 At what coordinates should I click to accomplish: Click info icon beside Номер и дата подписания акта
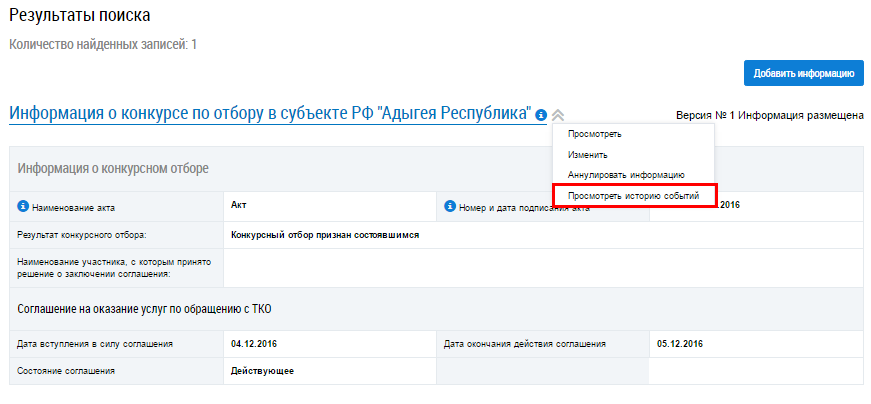[449, 207]
